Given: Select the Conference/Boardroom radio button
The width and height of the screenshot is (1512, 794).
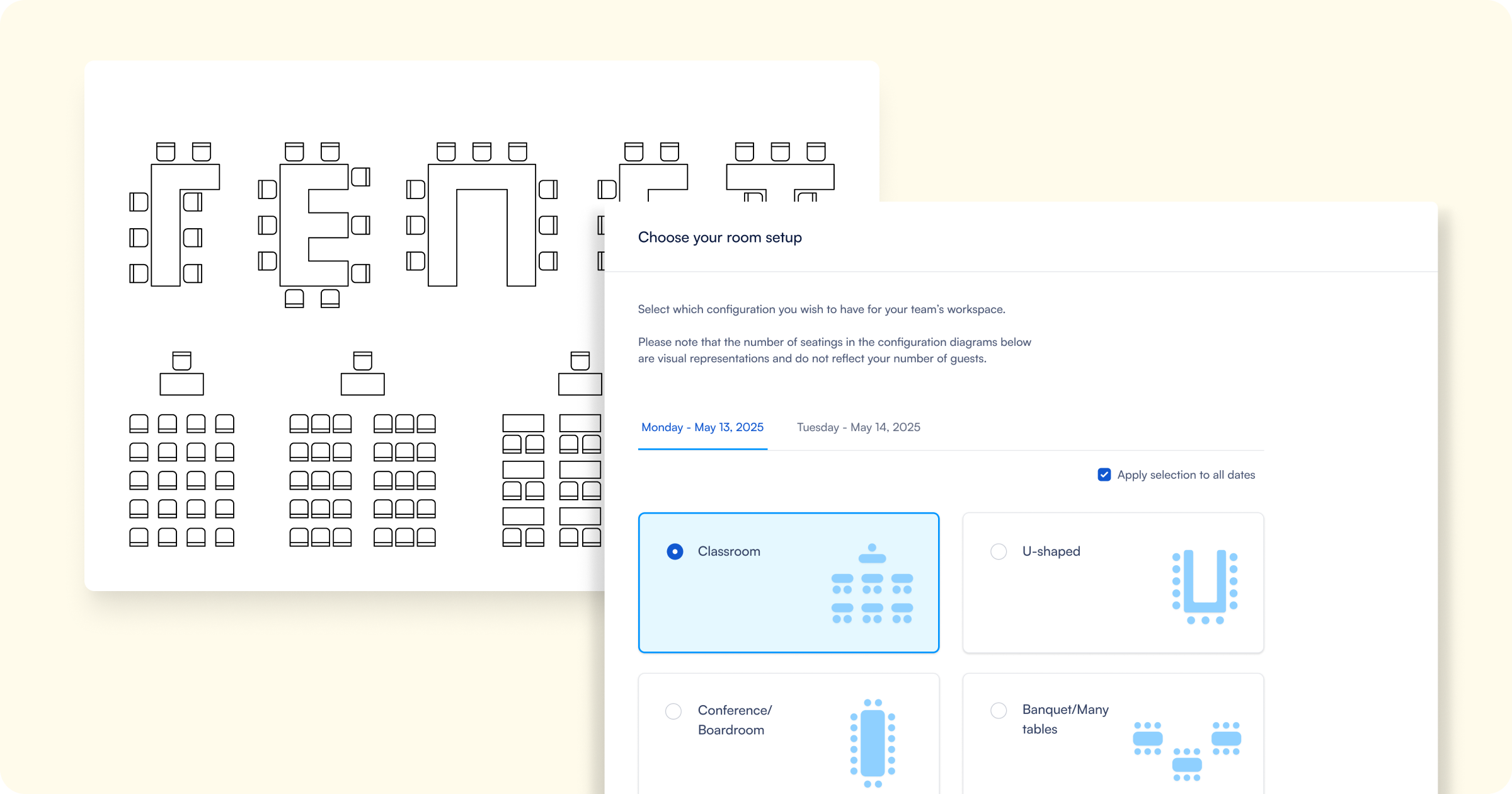Looking at the screenshot, I should tap(673, 711).
